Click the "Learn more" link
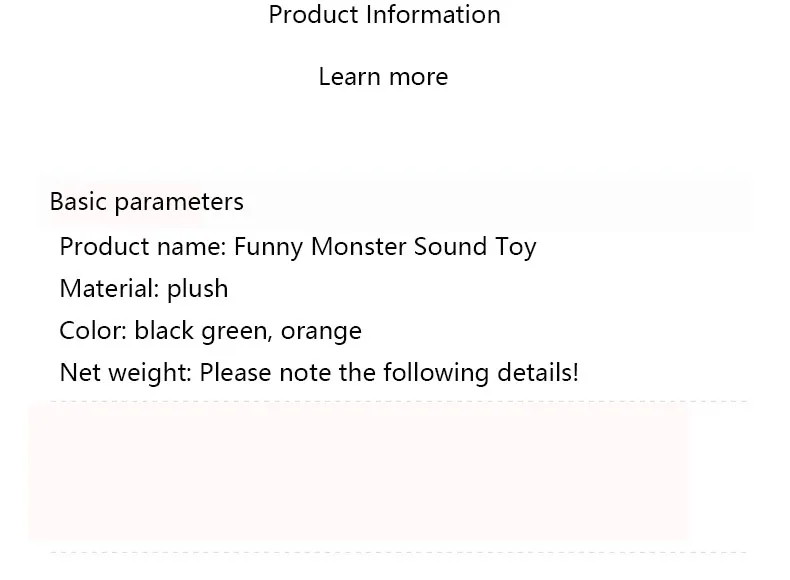The width and height of the screenshot is (790, 580). point(383,77)
